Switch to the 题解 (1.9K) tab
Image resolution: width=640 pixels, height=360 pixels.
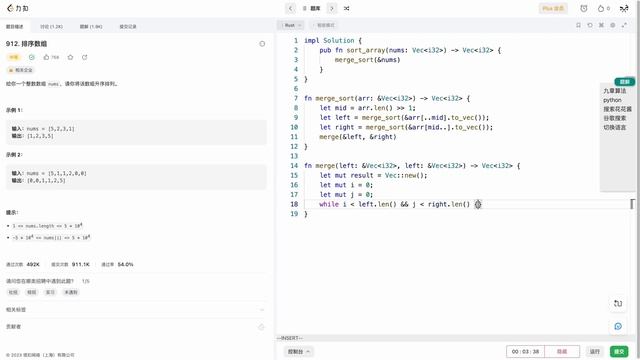(91, 27)
